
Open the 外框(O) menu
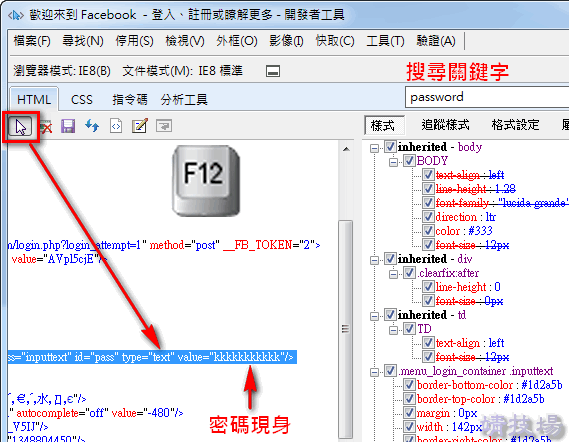(237, 41)
